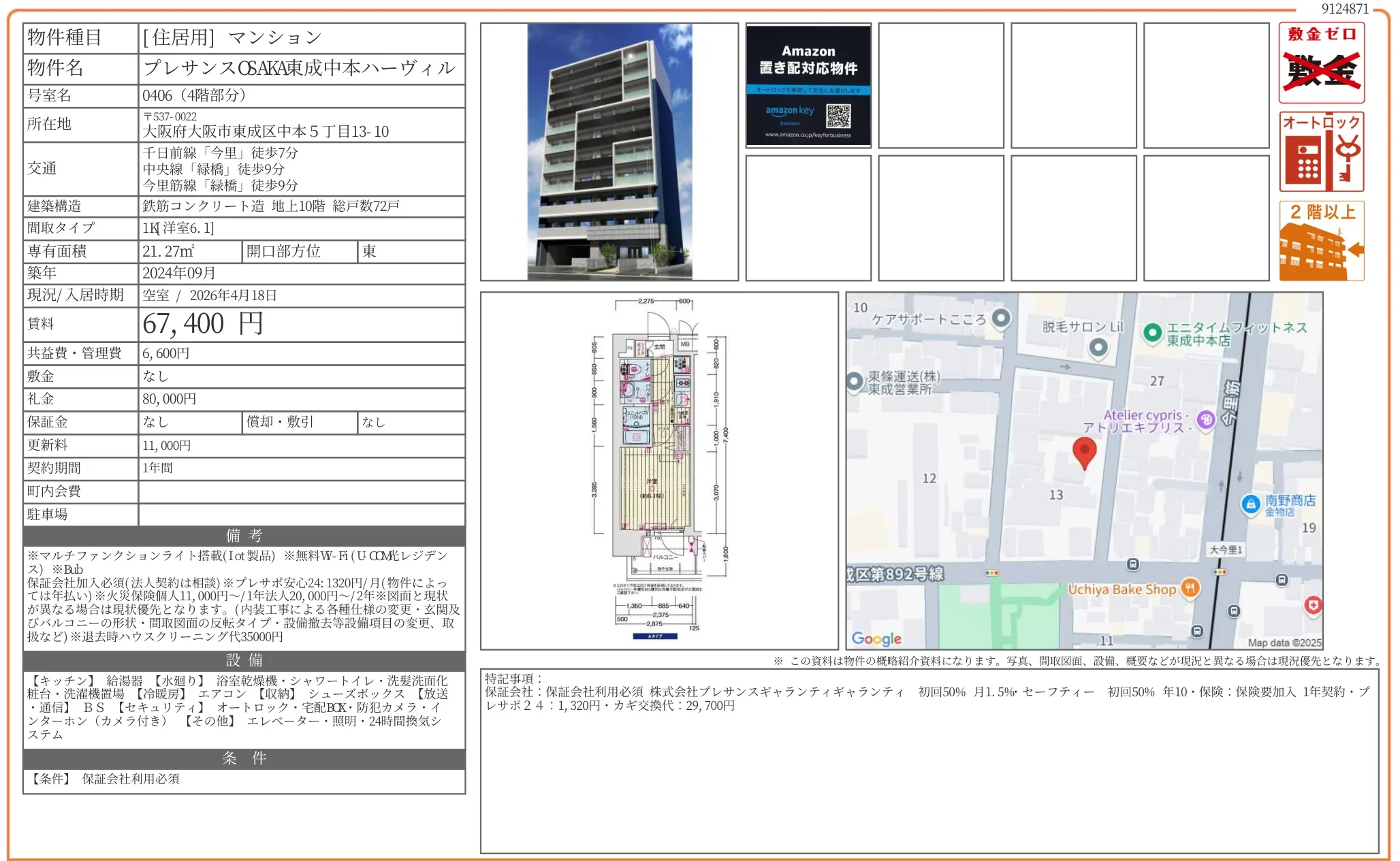Click the 2階以上 building icon
This screenshot has height=861, width=1400.
pyautogui.click(x=1321, y=242)
